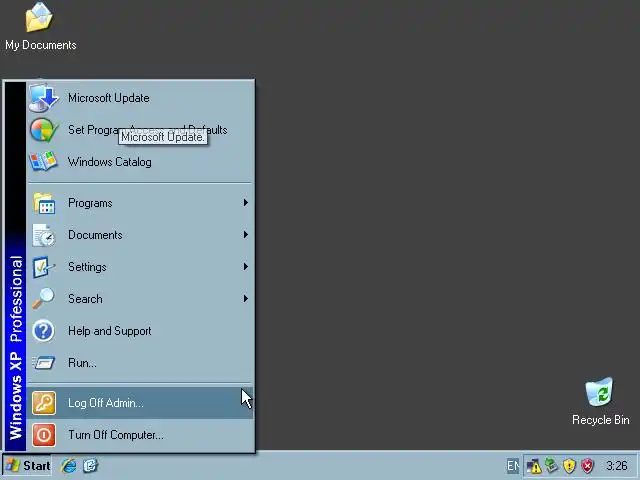Click the Documents clock icon
Image resolution: width=640 pixels, height=480 pixels.
(x=44, y=235)
